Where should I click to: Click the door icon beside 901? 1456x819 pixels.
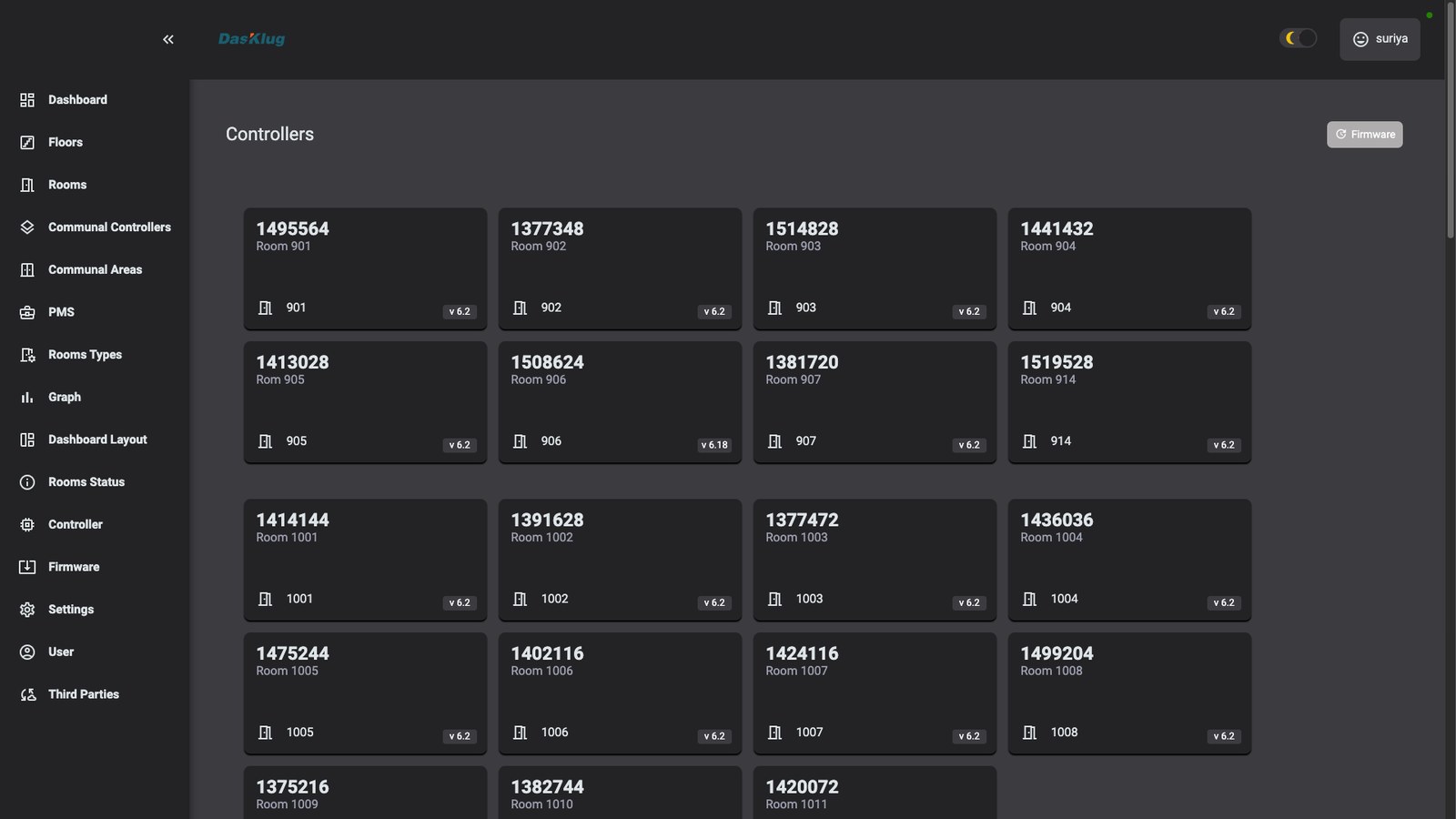coord(265,308)
